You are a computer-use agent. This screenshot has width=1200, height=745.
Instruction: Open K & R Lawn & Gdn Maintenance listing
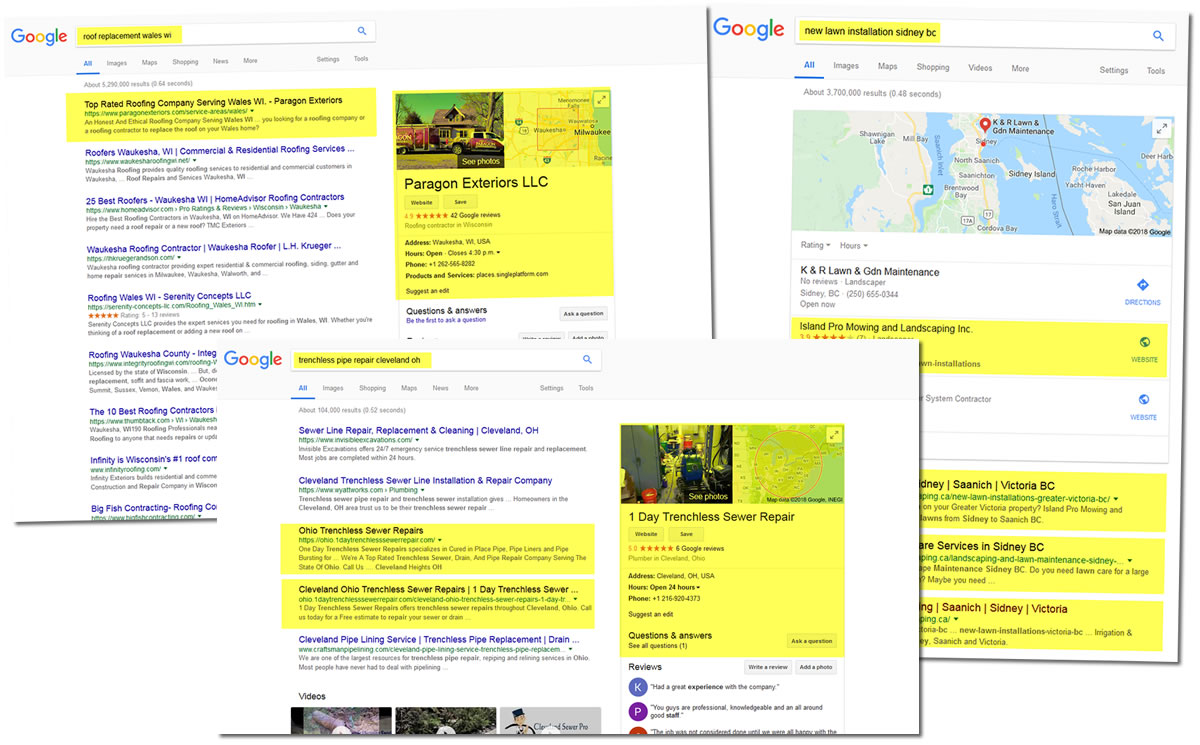click(x=870, y=271)
